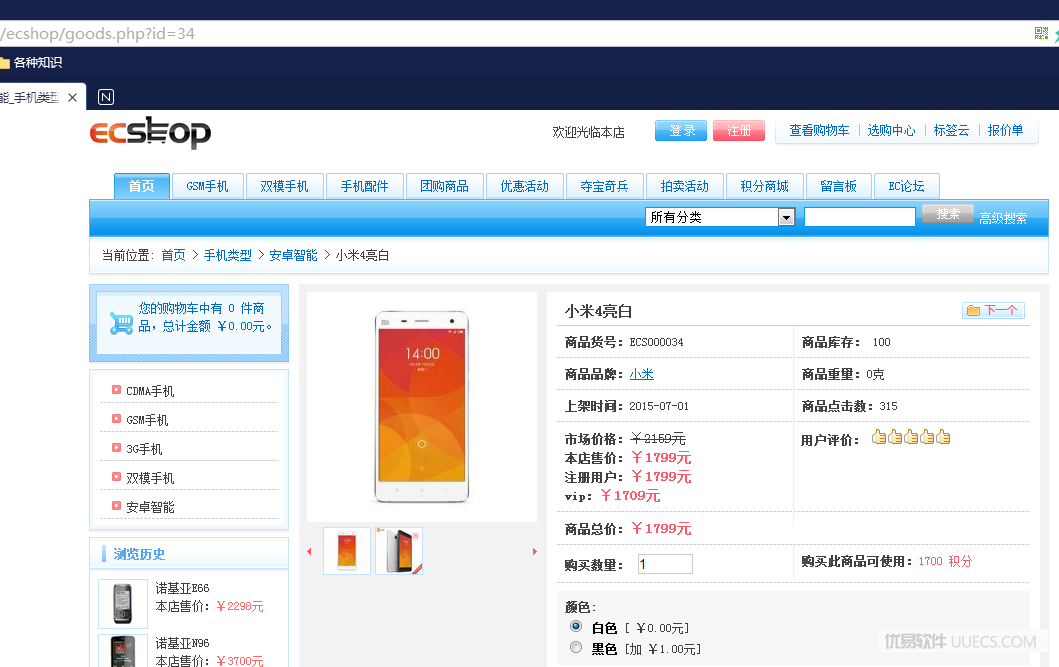
Task: Open GSM手机 category in sidebar
Action: [147, 420]
